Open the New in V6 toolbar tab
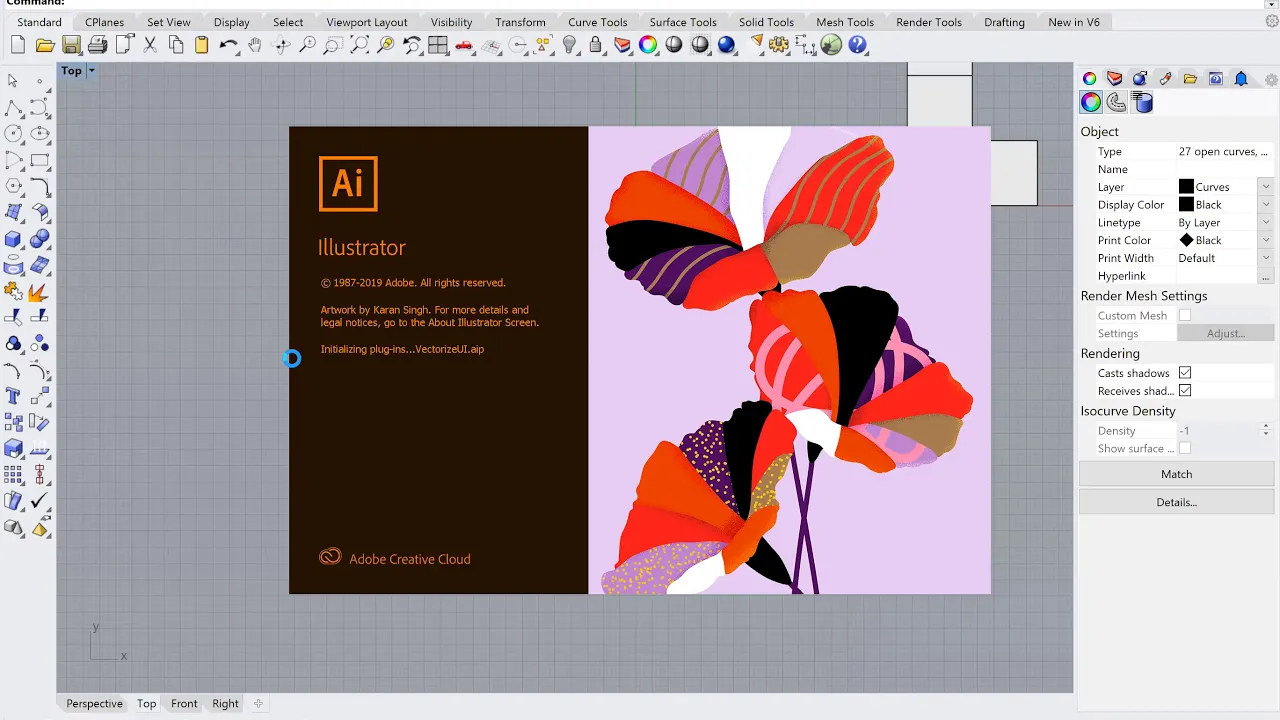 [1074, 22]
